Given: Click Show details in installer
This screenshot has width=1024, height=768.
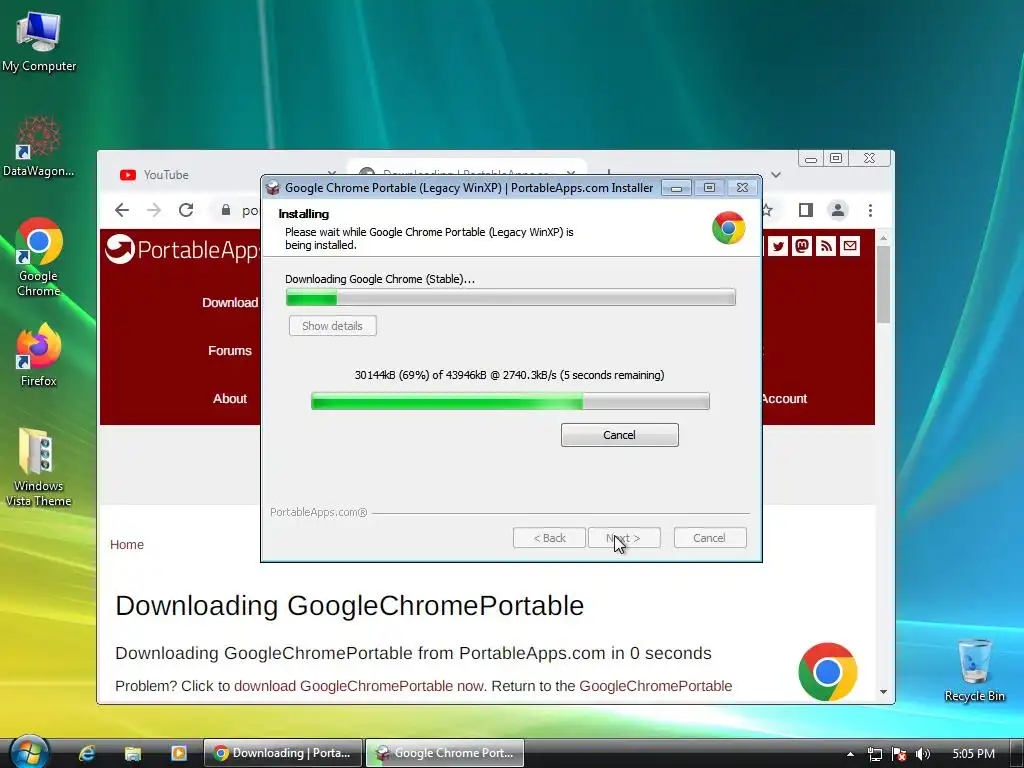Looking at the screenshot, I should point(332,326).
